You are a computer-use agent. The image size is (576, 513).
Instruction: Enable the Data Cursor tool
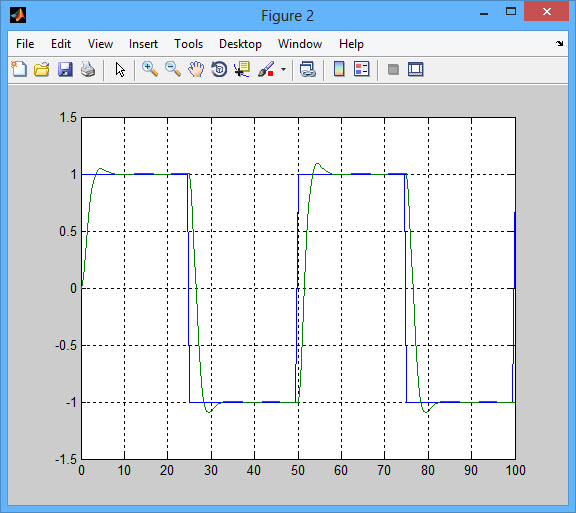coord(242,69)
